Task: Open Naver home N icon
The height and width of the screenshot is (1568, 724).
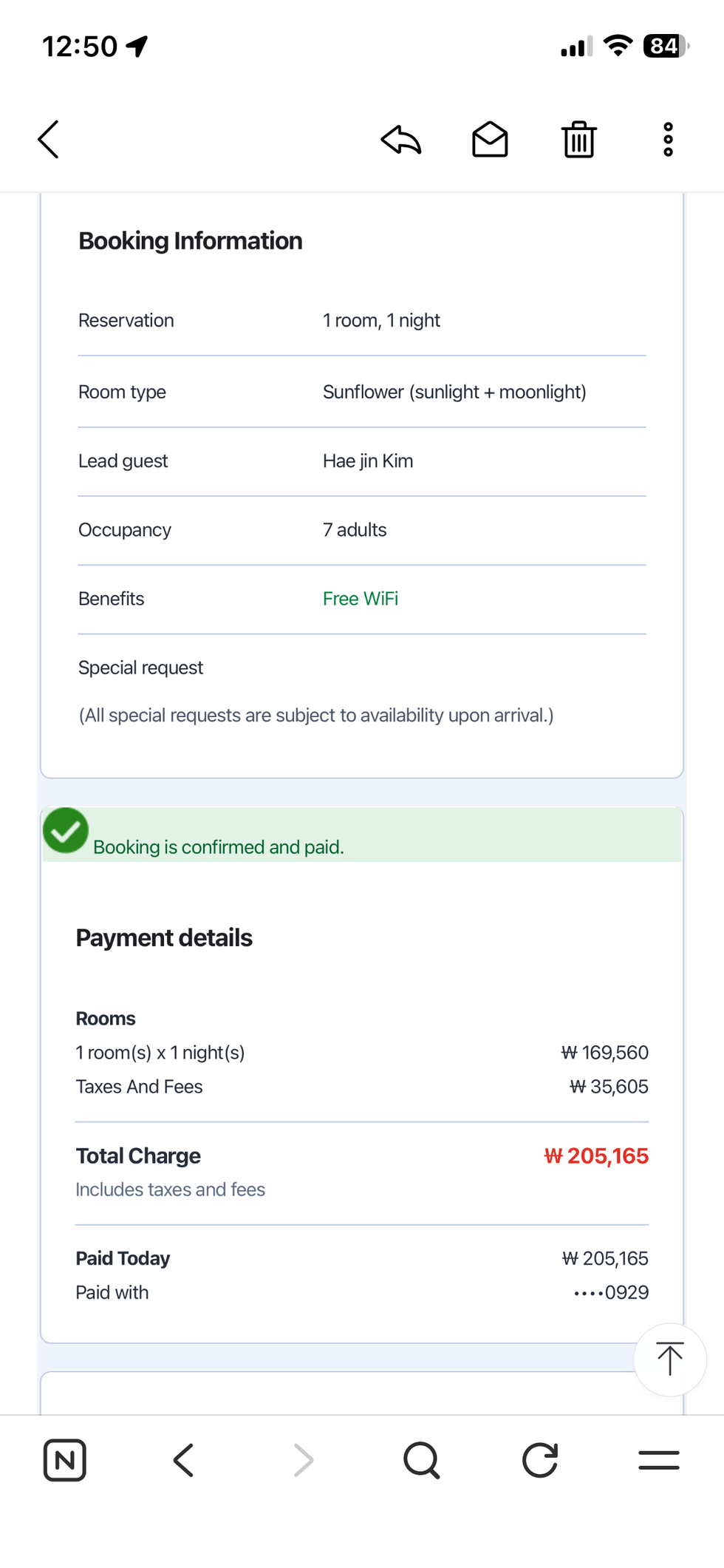Action: pyautogui.click(x=65, y=1460)
